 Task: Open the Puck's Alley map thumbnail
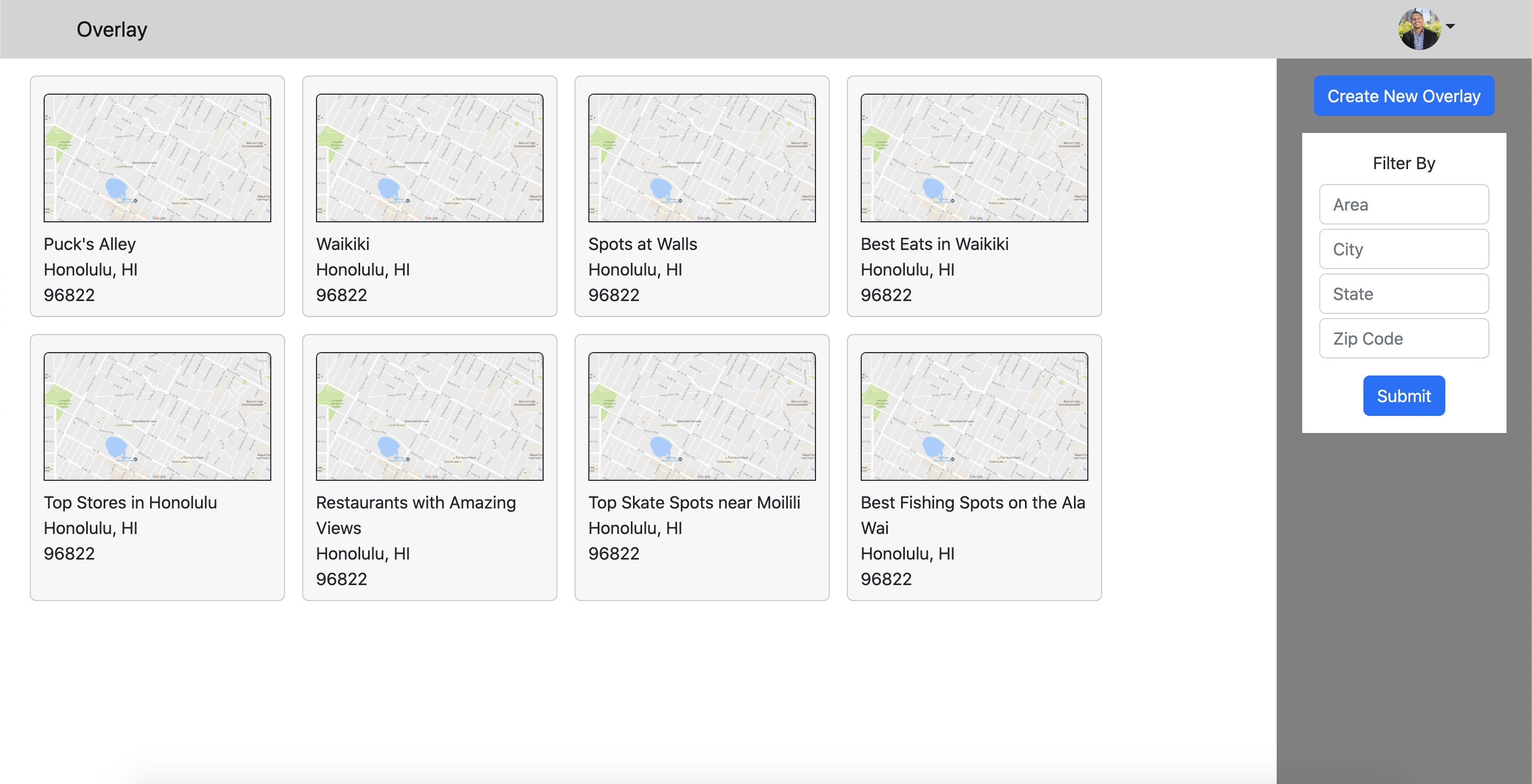click(x=157, y=157)
